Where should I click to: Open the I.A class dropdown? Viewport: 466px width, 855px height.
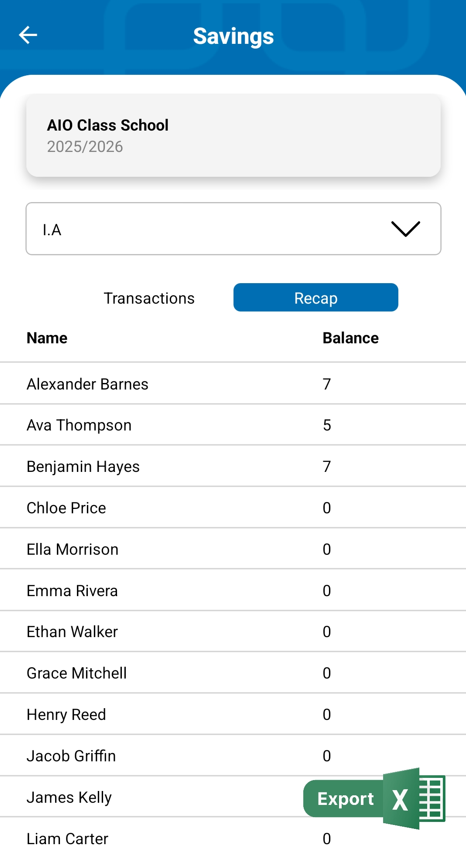tap(233, 229)
